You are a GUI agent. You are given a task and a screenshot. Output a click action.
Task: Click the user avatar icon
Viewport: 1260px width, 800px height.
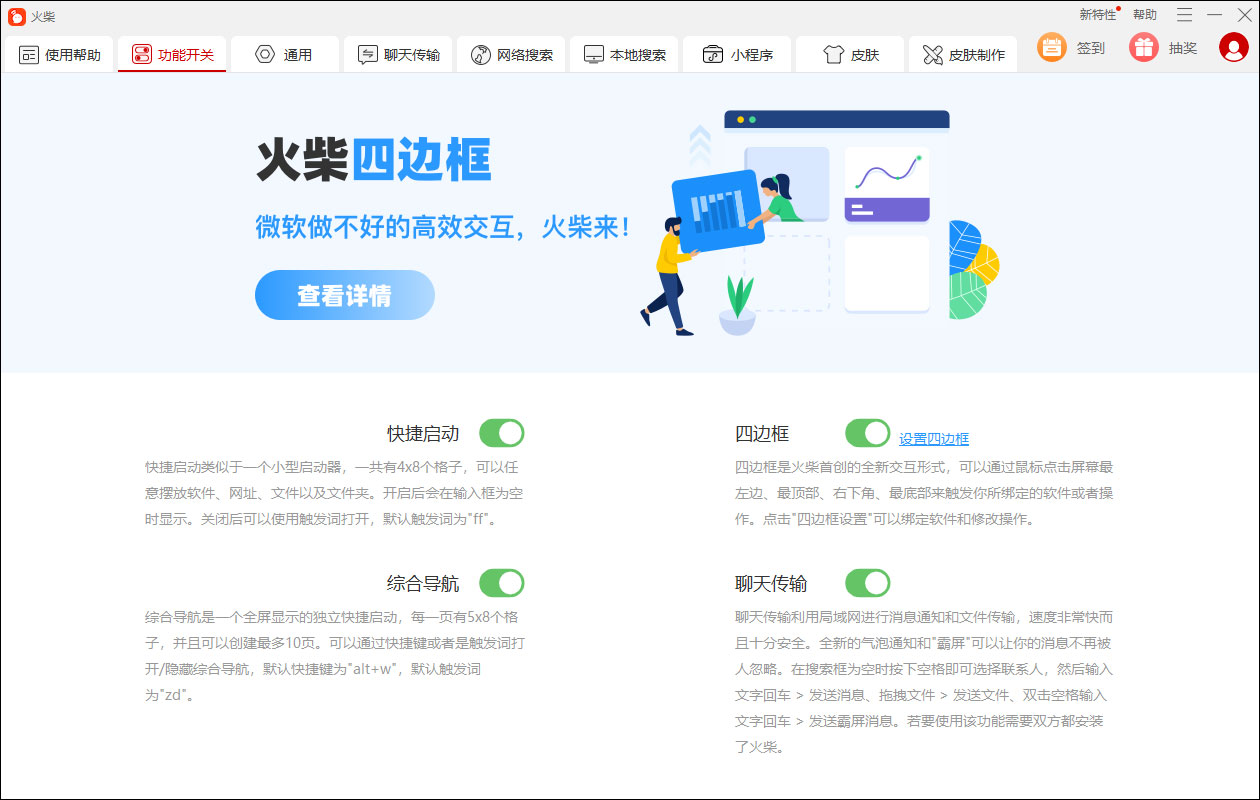(1233, 47)
